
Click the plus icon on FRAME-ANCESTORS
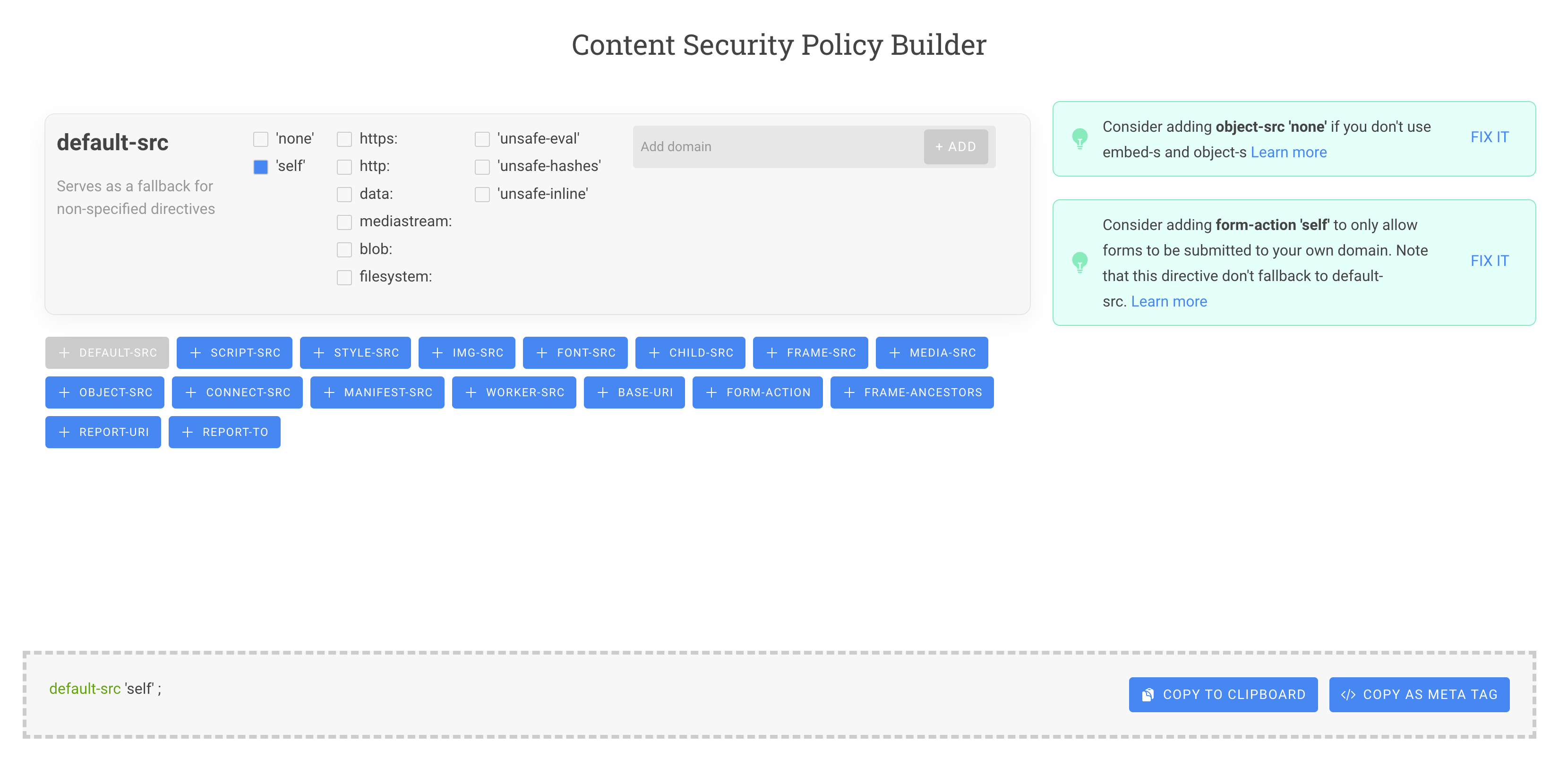pyautogui.click(x=848, y=392)
